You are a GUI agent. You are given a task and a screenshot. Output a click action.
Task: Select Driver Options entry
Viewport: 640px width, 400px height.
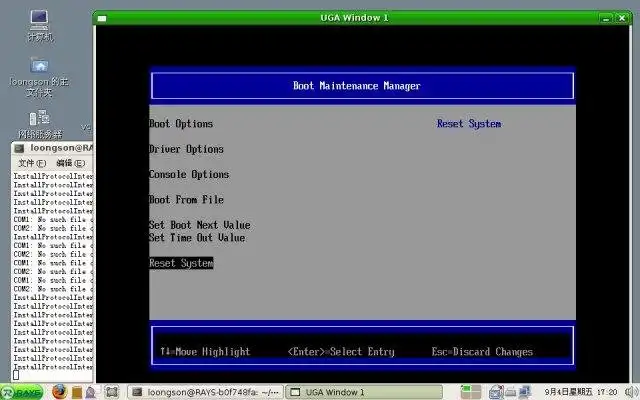[x=187, y=149]
